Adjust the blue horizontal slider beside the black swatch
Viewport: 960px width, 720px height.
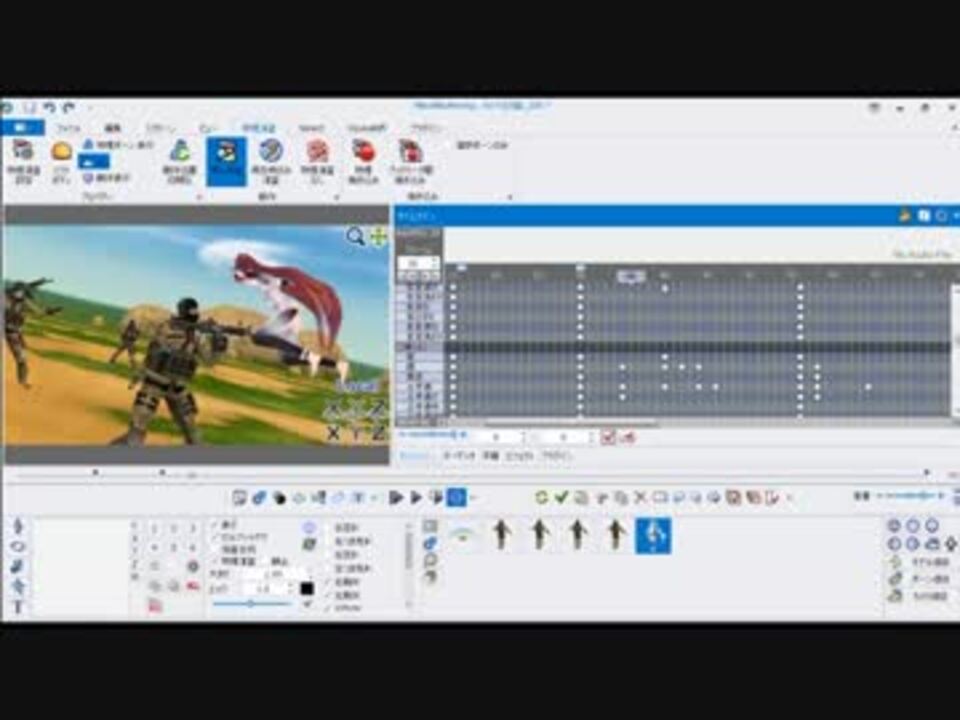pyautogui.click(x=252, y=604)
